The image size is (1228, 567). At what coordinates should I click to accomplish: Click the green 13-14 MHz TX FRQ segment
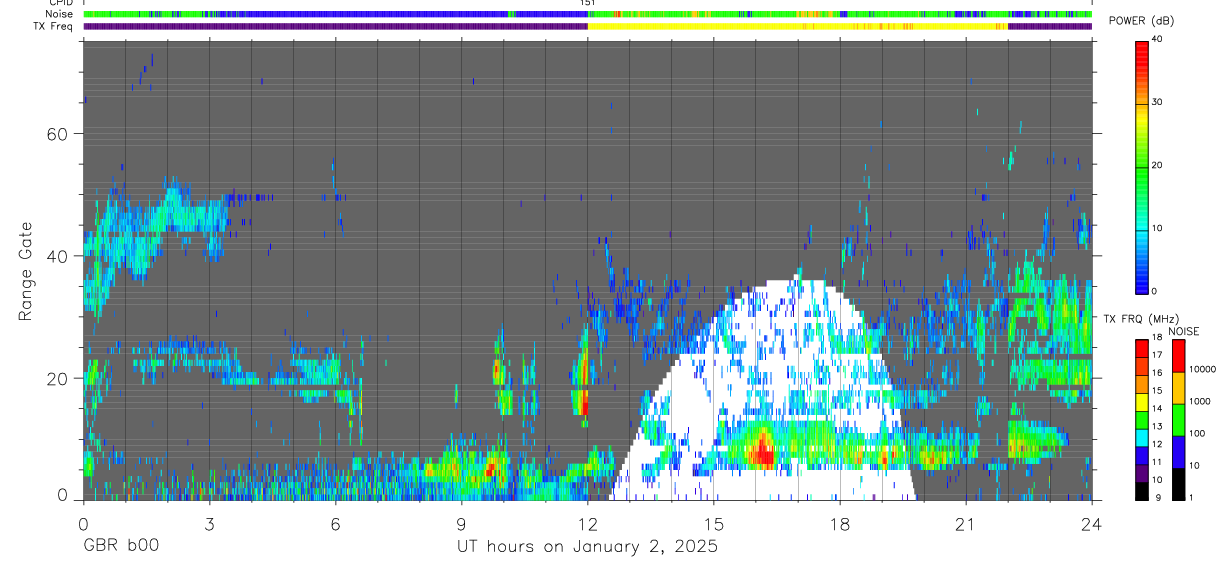coord(1142,420)
